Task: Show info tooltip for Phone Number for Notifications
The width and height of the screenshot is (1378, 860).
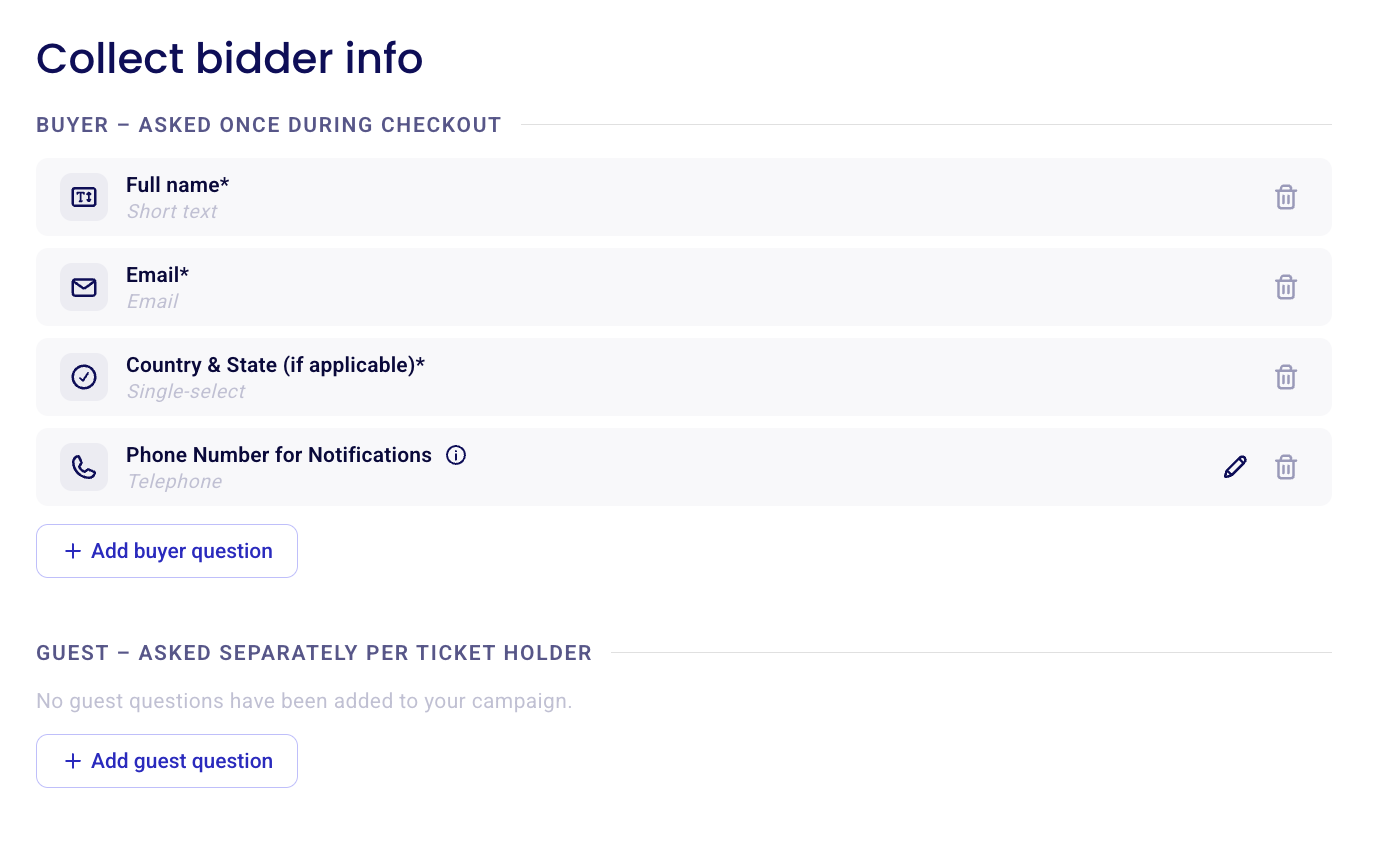Action: [456, 455]
